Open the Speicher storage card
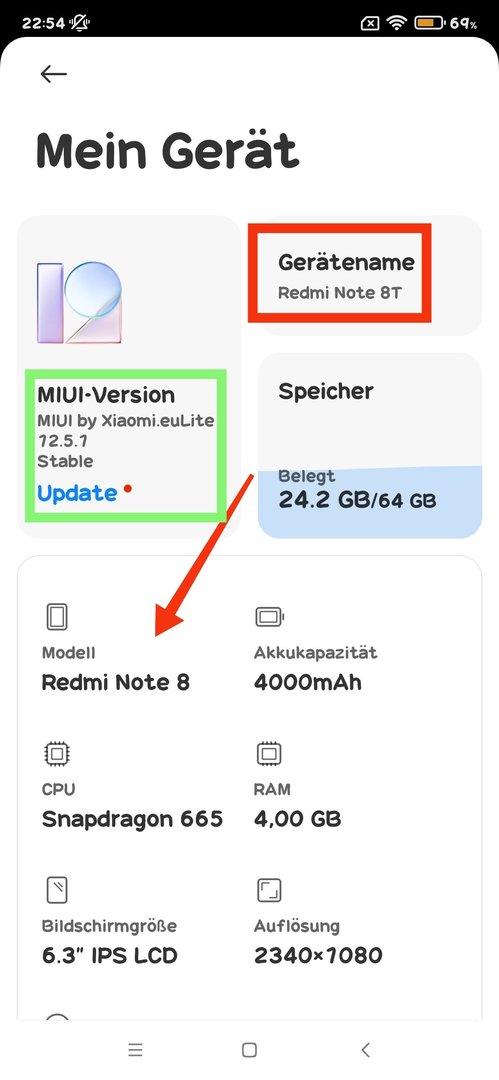This screenshot has width=499, height=1080. [369, 446]
